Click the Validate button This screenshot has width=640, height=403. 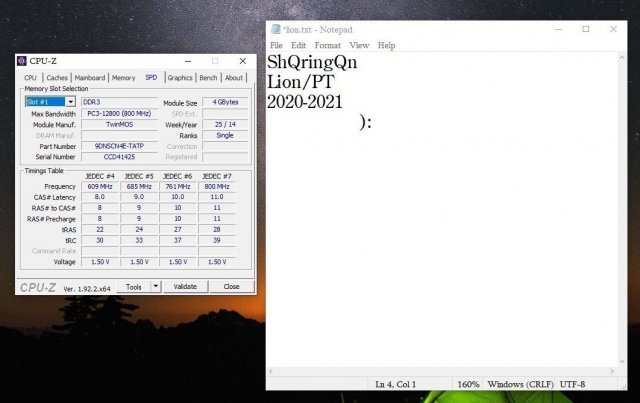pyautogui.click(x=186, y=286)
